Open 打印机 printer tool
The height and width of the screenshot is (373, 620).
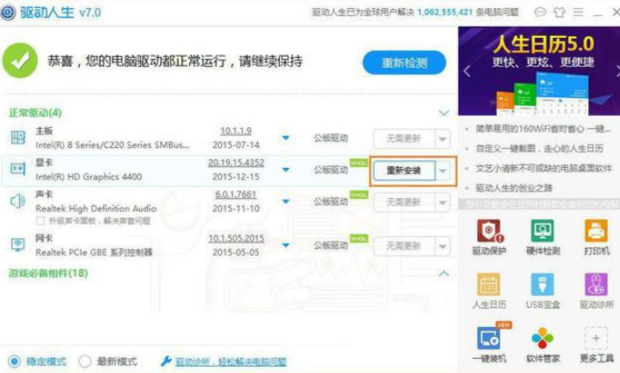[x=596, y=237]
